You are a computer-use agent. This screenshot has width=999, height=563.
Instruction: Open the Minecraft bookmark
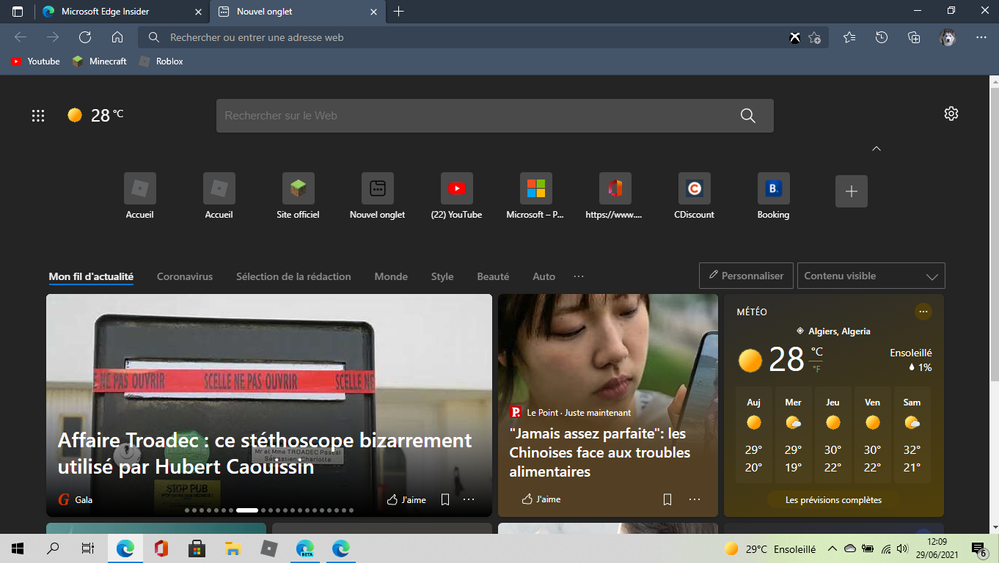(x=99, y=61)
